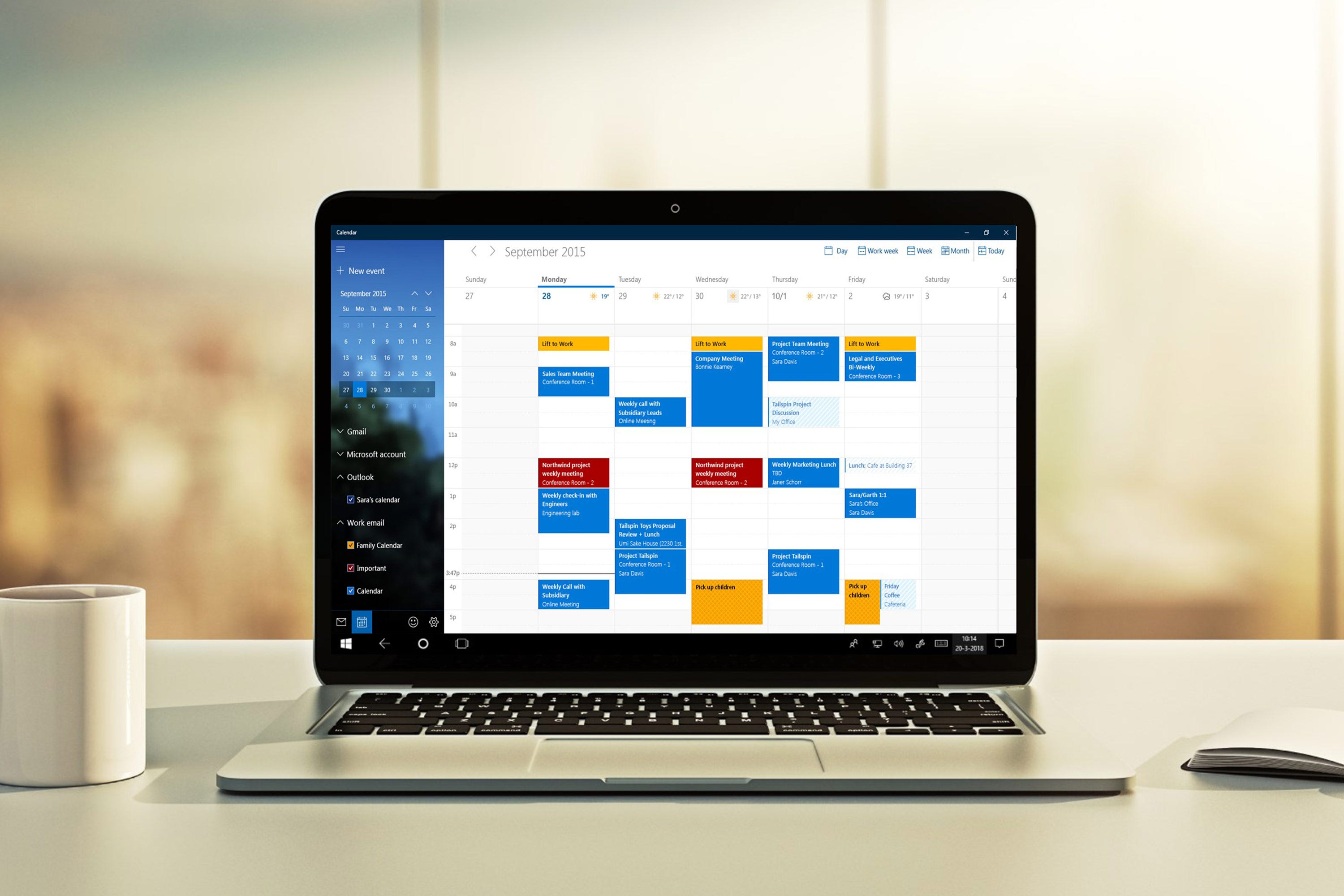1344x896 pixels.
Task: Toggle Gmail calendar visibility
Action: point(358,432)
